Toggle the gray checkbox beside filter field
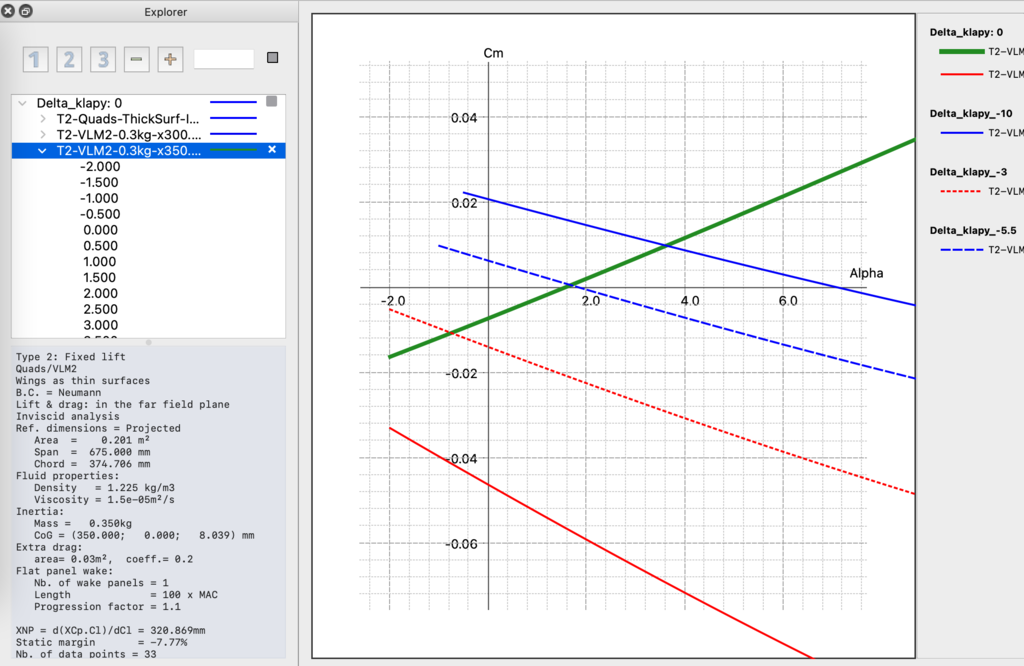1024x666 pixels. [x=272, y=59]
